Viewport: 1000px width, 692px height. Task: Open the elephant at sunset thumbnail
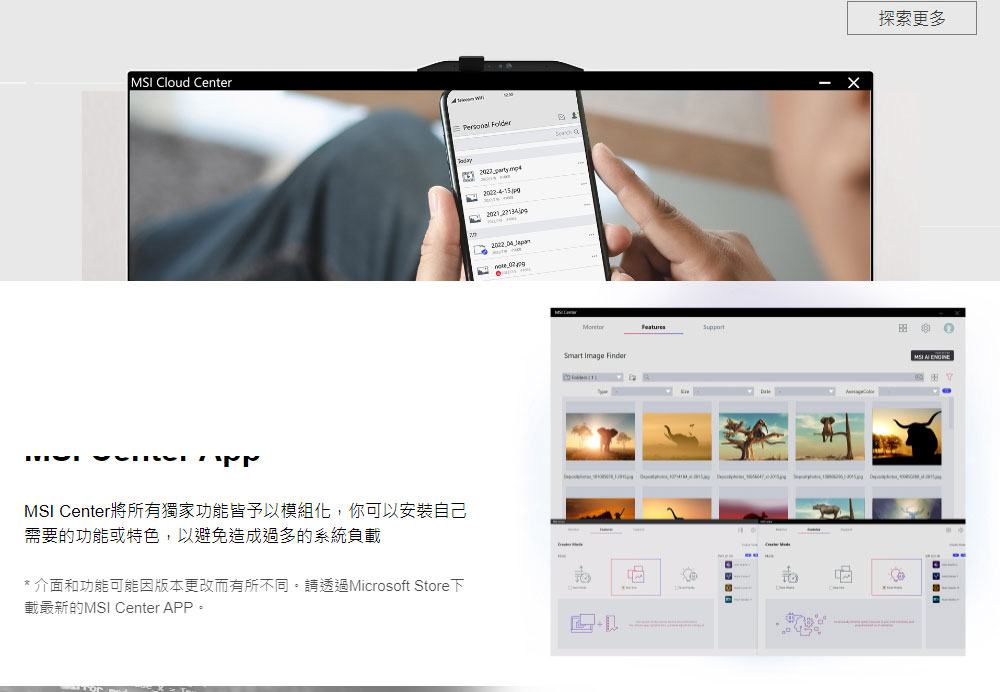pos(600,437)
